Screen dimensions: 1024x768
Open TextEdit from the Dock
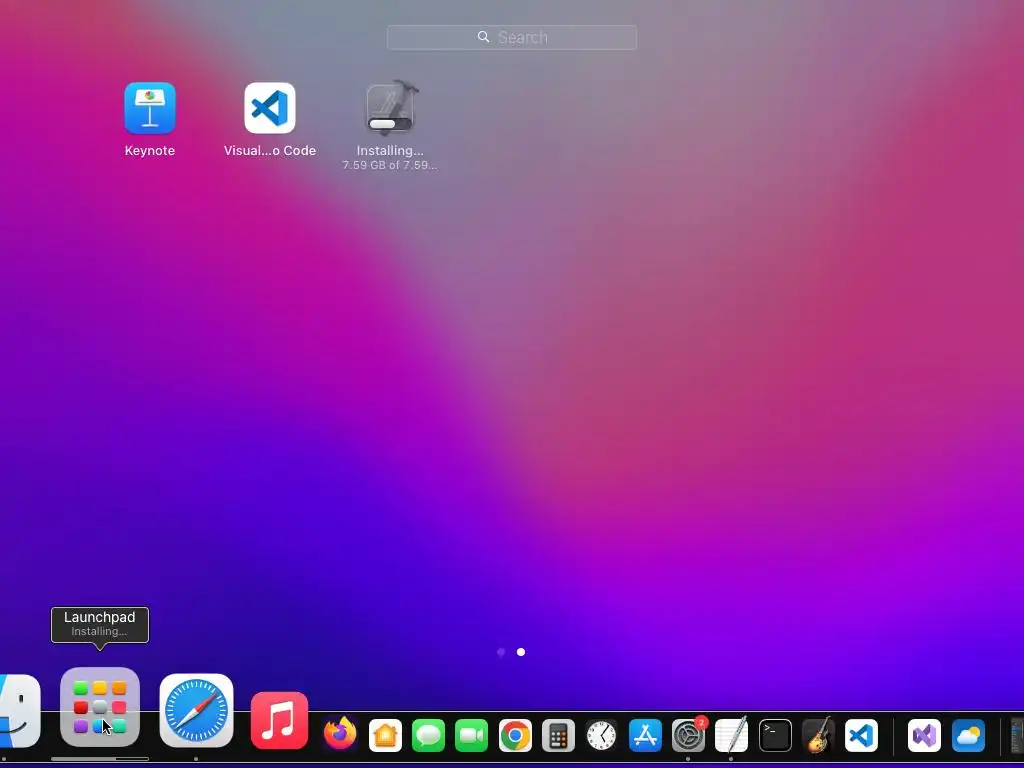[x=731, y=735]
